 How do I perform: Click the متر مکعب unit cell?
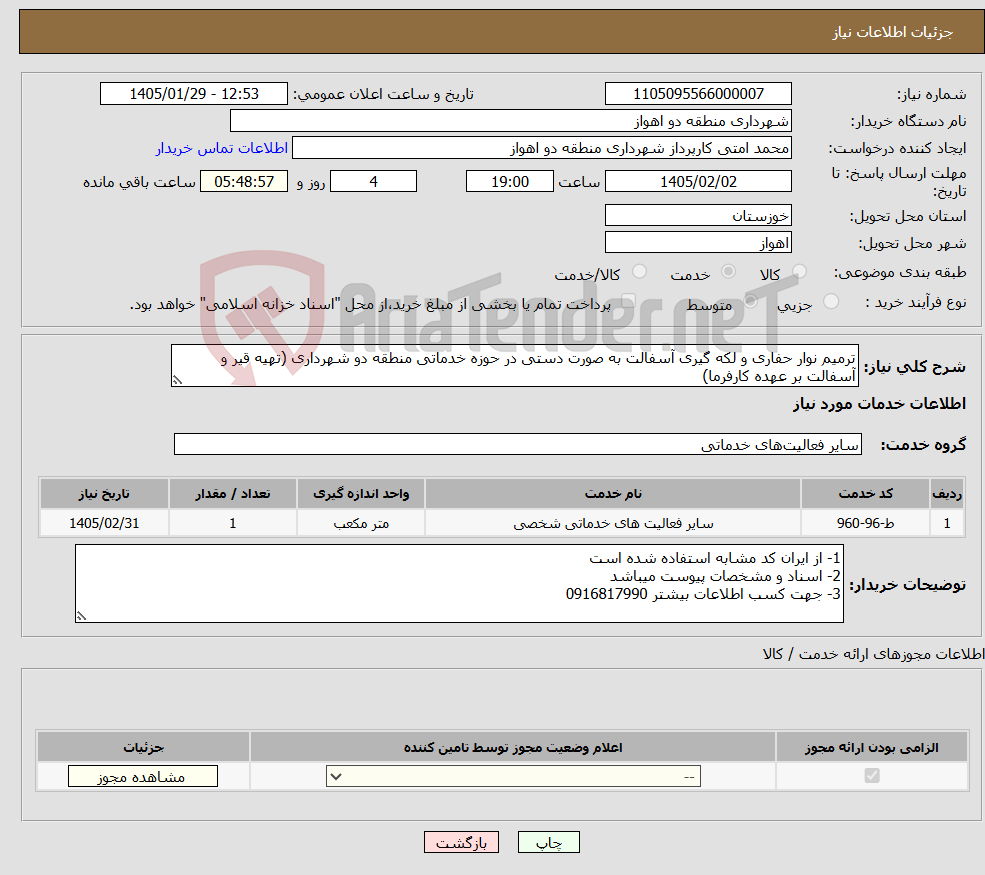[361, 523]
